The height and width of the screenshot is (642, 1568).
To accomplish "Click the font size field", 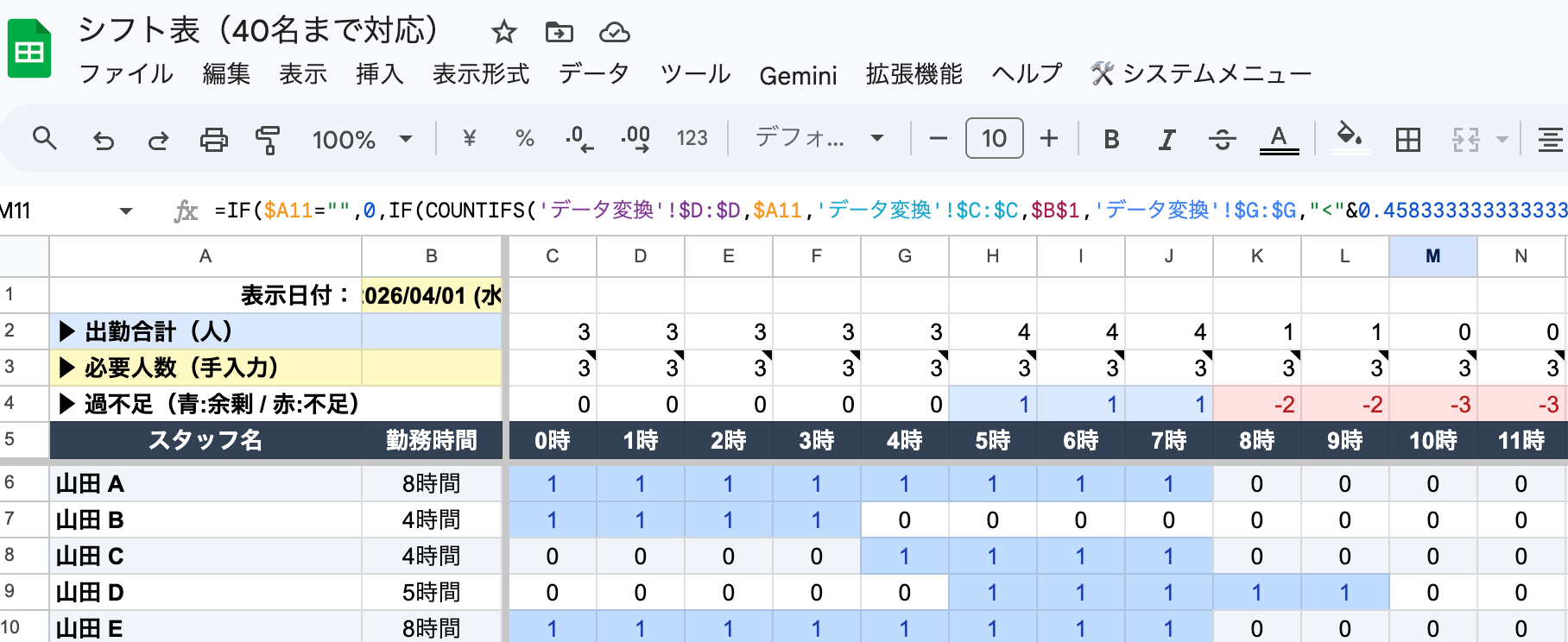I will [994, 138].
